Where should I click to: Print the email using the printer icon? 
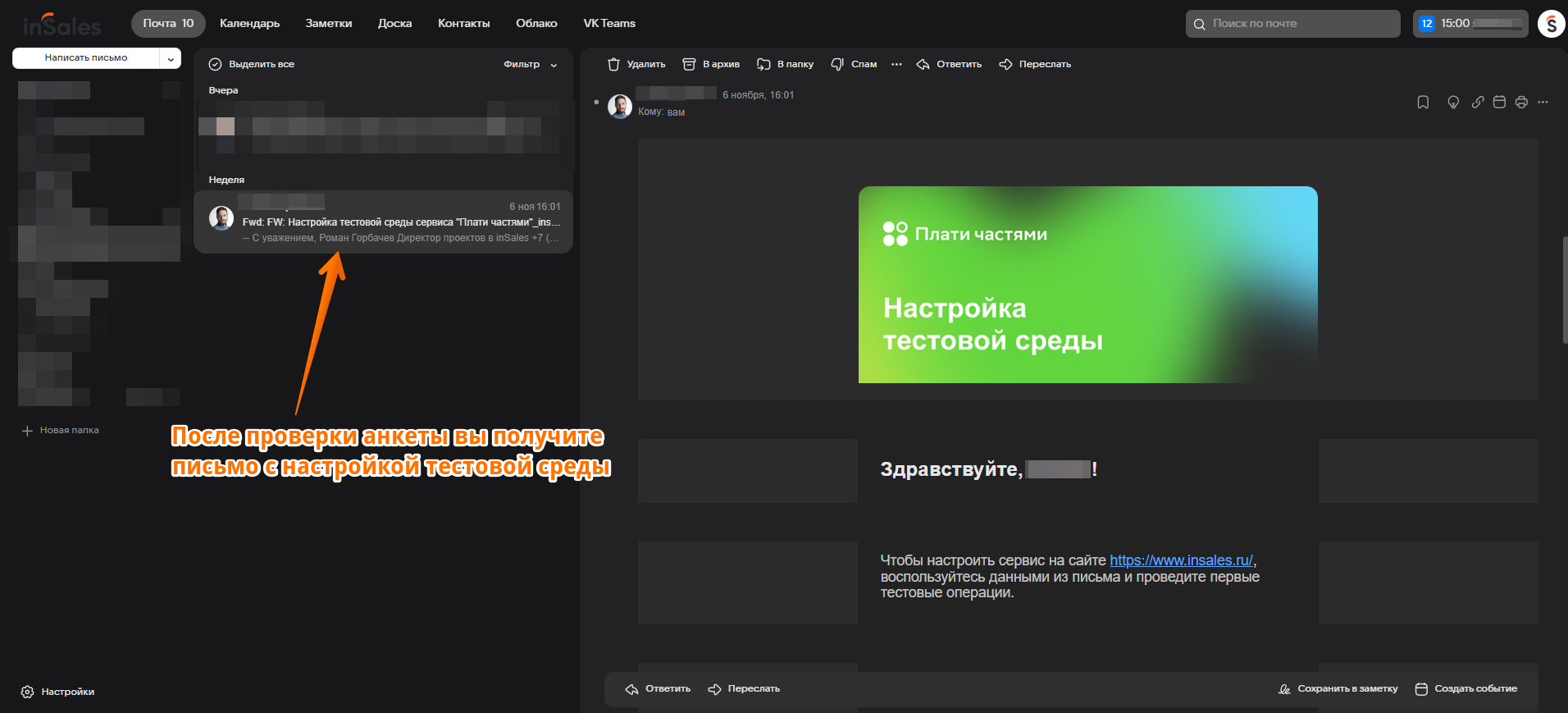(1521, 103)
